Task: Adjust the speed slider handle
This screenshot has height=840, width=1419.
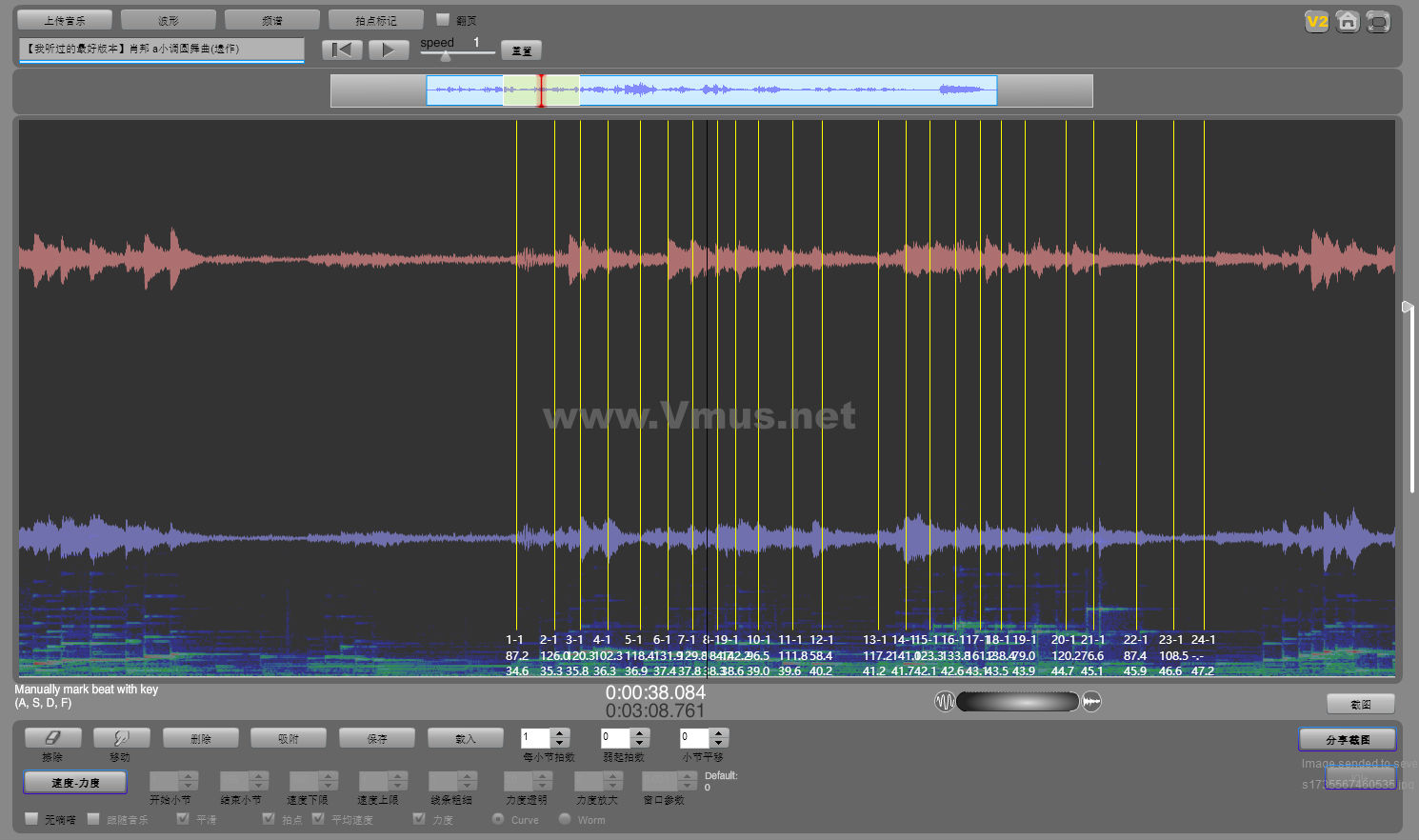Action: 446,56
